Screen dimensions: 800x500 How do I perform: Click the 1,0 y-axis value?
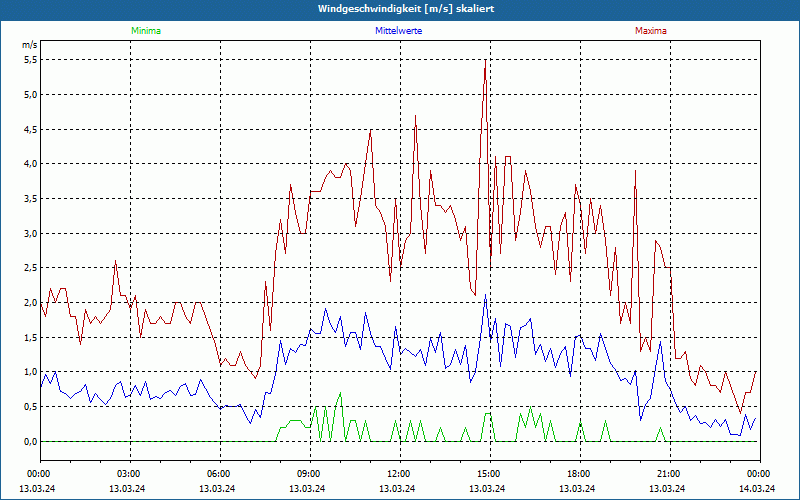(31, 372)
